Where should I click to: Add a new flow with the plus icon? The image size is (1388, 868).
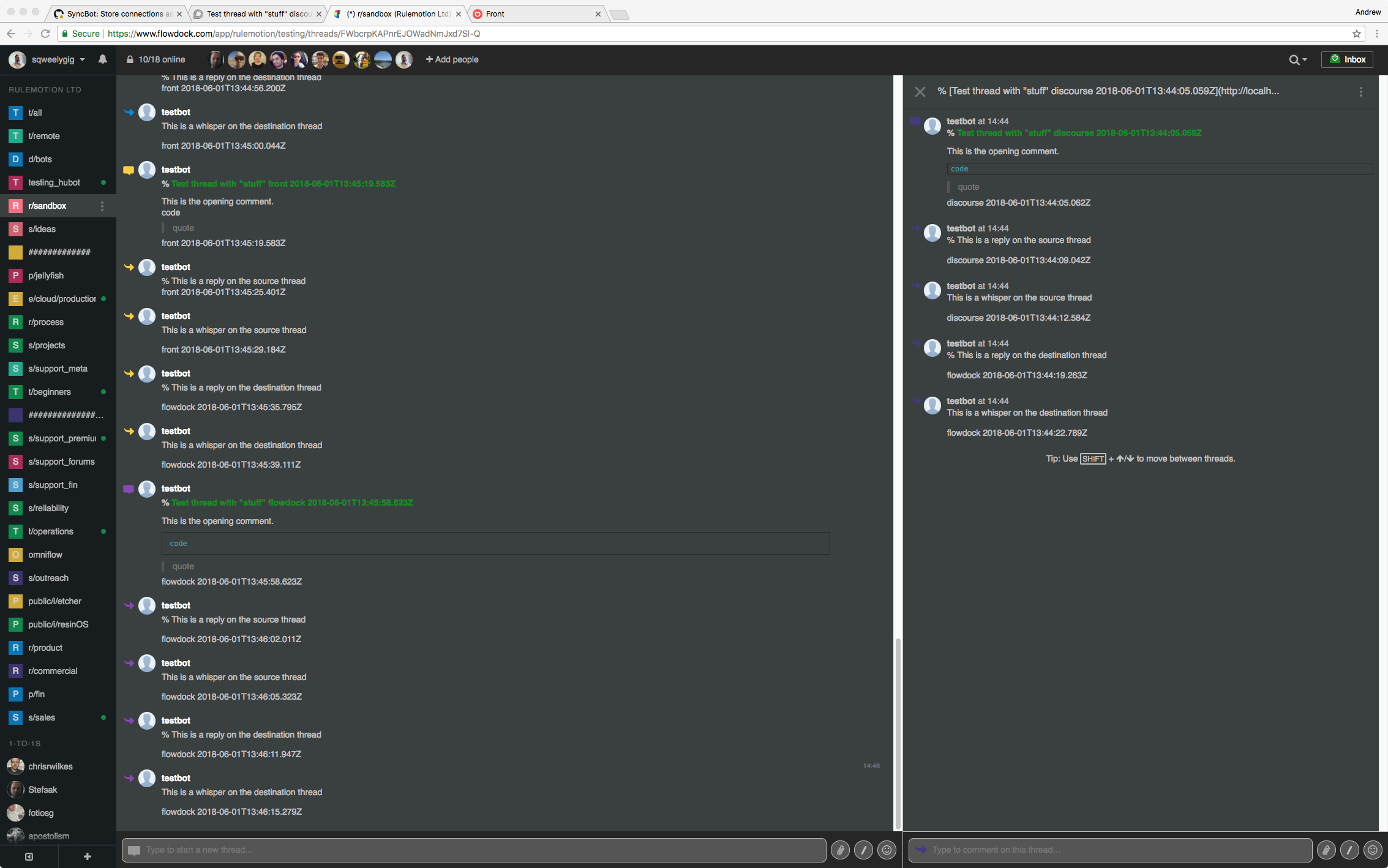point(87,856)
